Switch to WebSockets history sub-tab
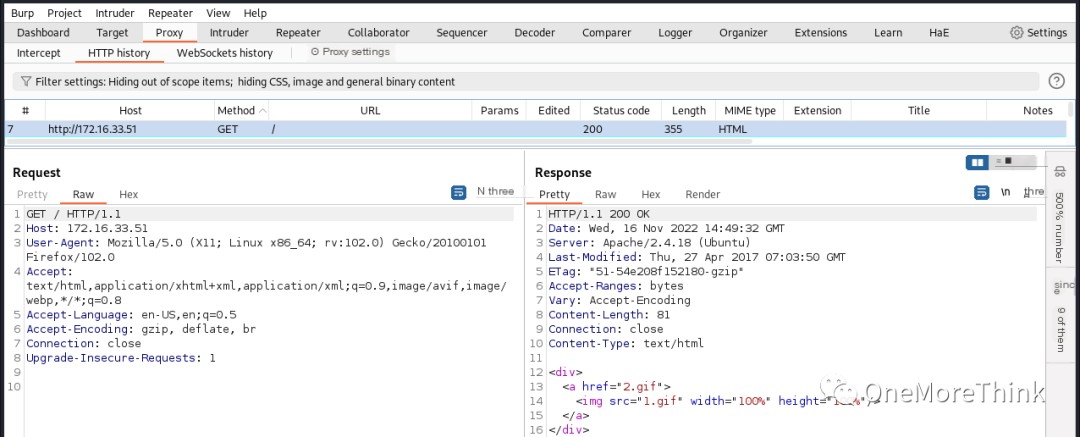This screenshot has height=437, width=1080. coord(225,52)
